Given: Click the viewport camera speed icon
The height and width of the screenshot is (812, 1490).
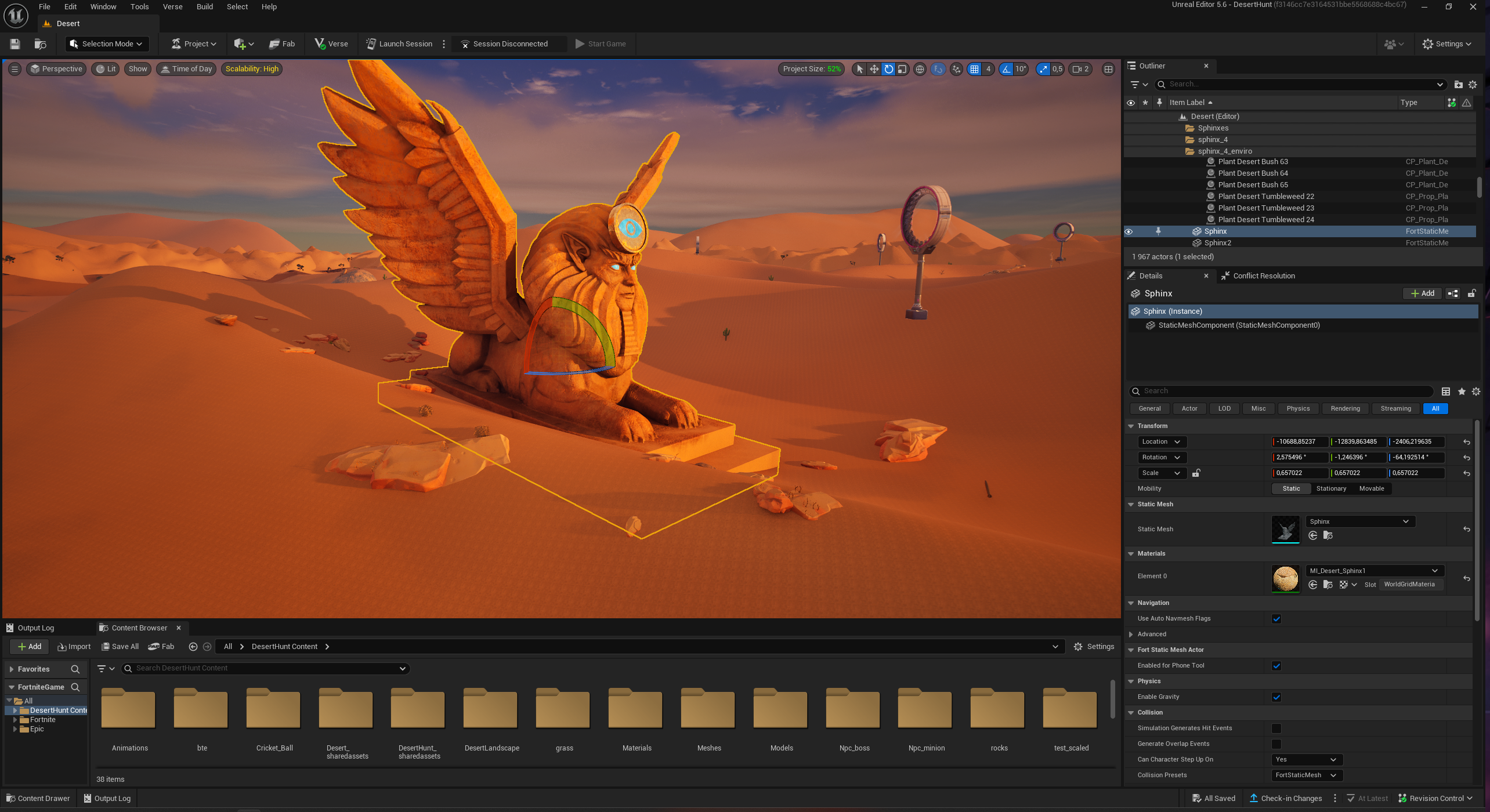Looking at the screenshot, I should (1078, 69).
